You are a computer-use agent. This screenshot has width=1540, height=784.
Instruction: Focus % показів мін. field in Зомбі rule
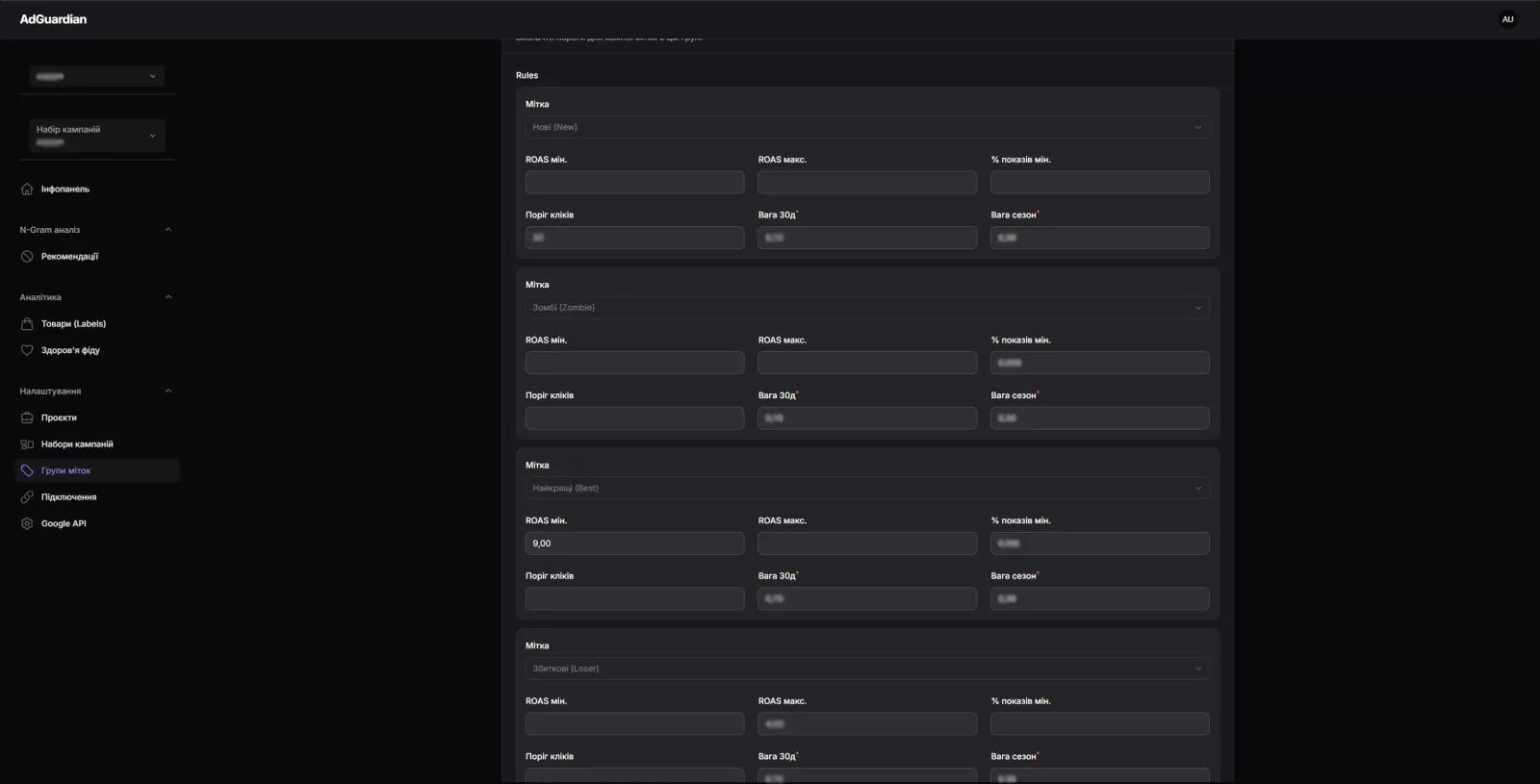click(1100, 363)
